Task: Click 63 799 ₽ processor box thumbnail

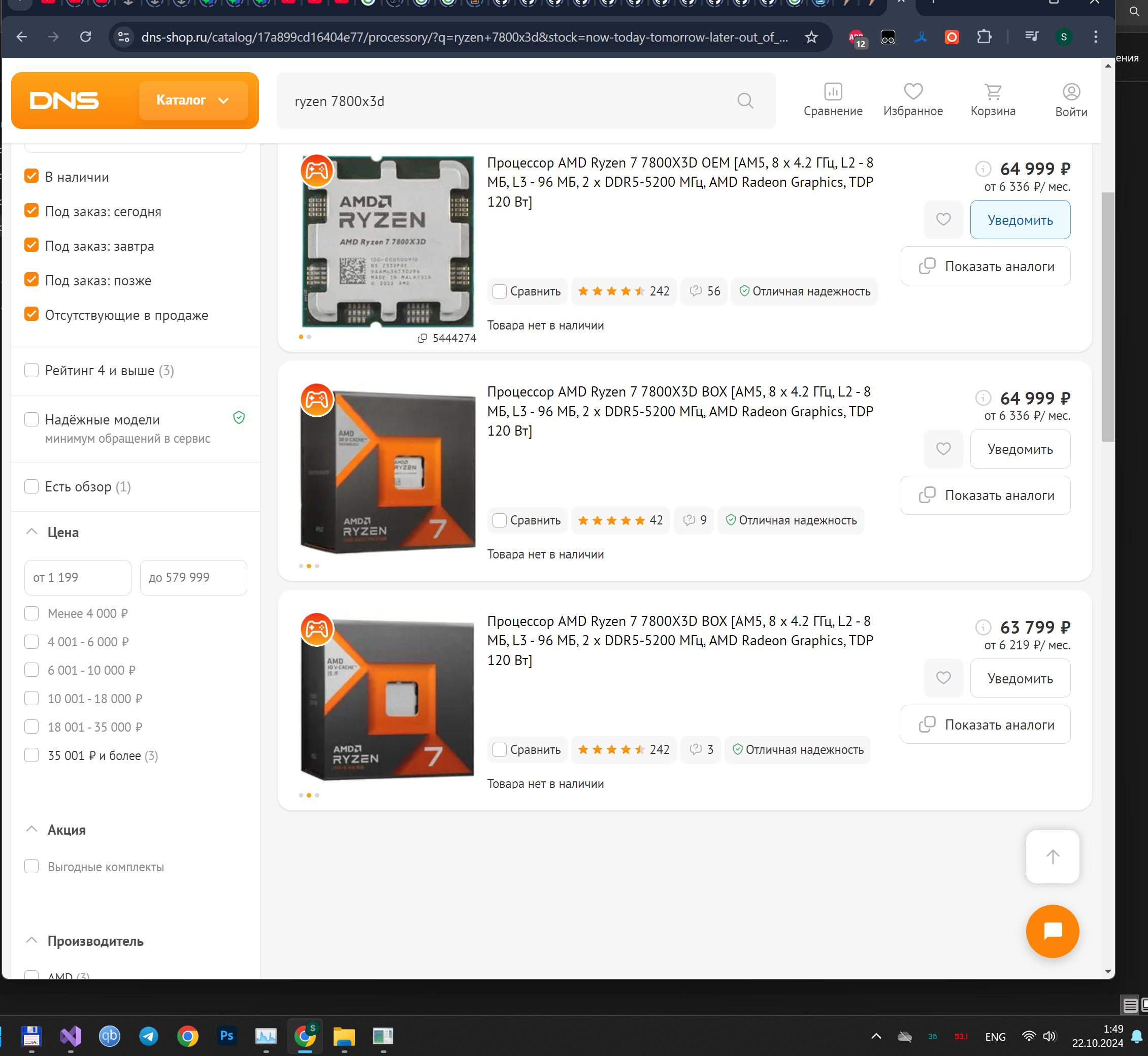Action: click(387, 700)
